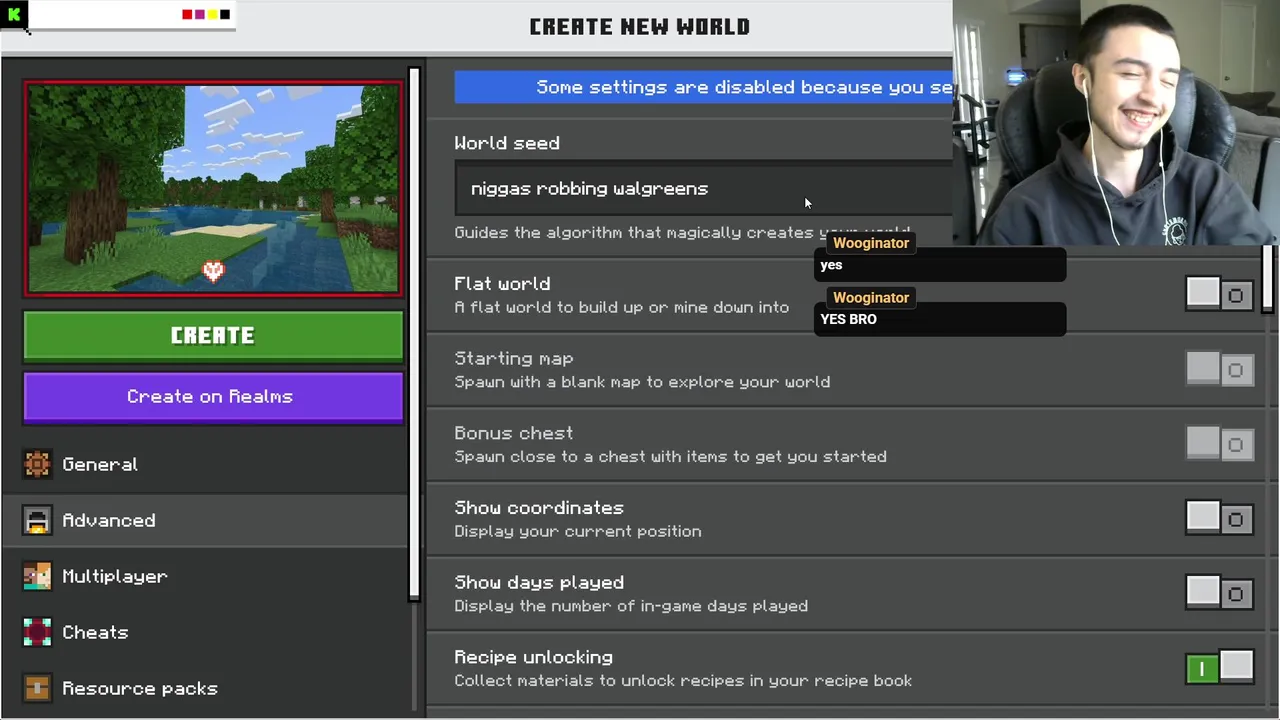
Task: Click the Multiplayer character face icon
Action: tap(37, 576)
